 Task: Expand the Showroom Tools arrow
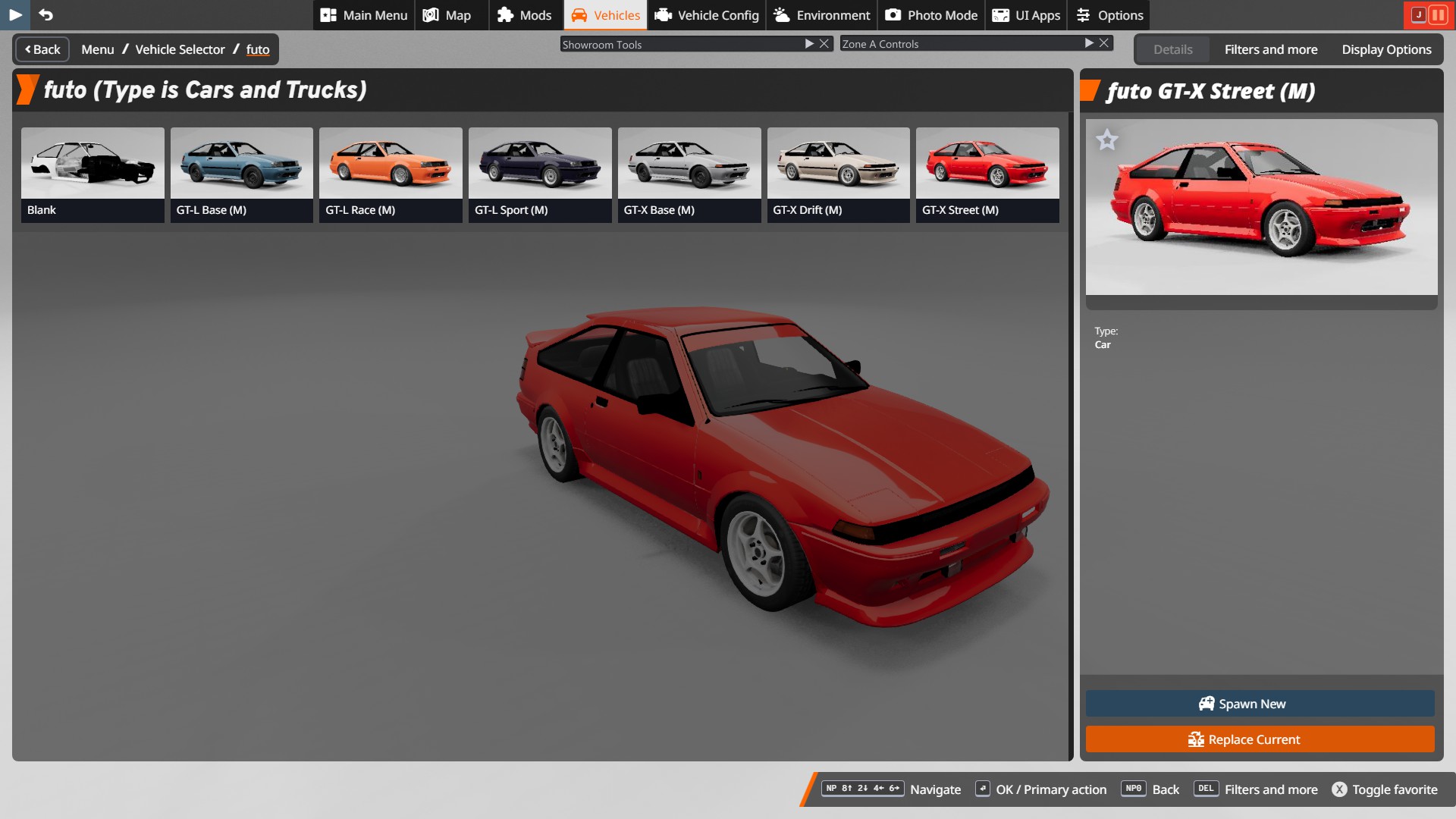pos(809,44)
